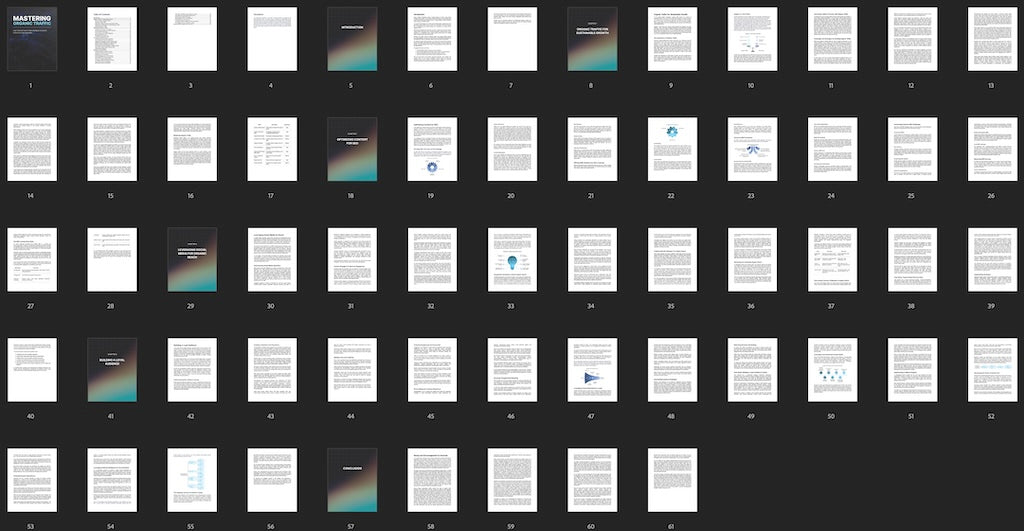
Task: Select the table of contents page 2
Action: click(112, 39)
